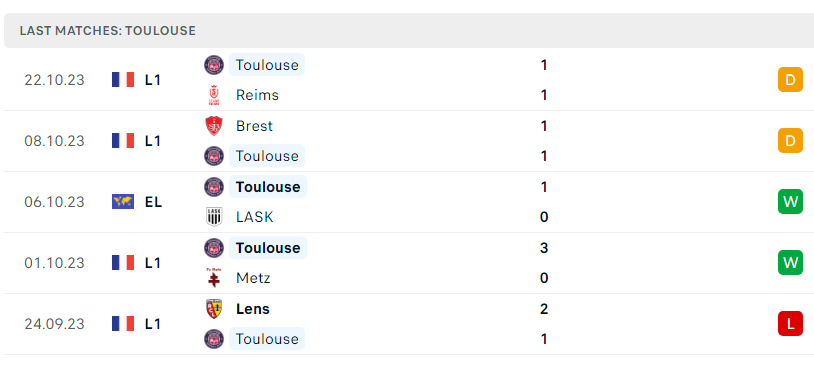Click the D badge for Reims match
This screenshot has height=367, width=814.
click(x=790, y=80)
